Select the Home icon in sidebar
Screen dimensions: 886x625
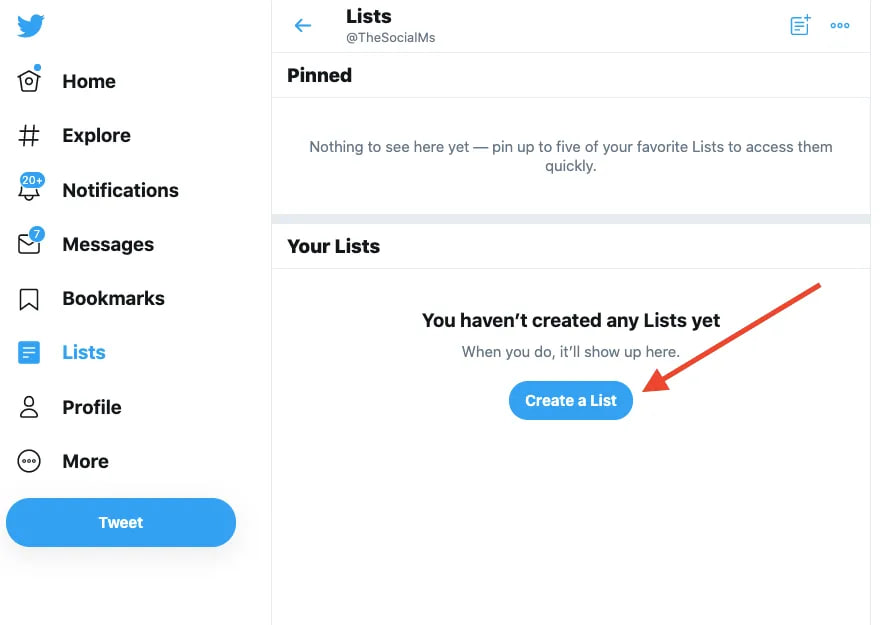click(29, 81)
